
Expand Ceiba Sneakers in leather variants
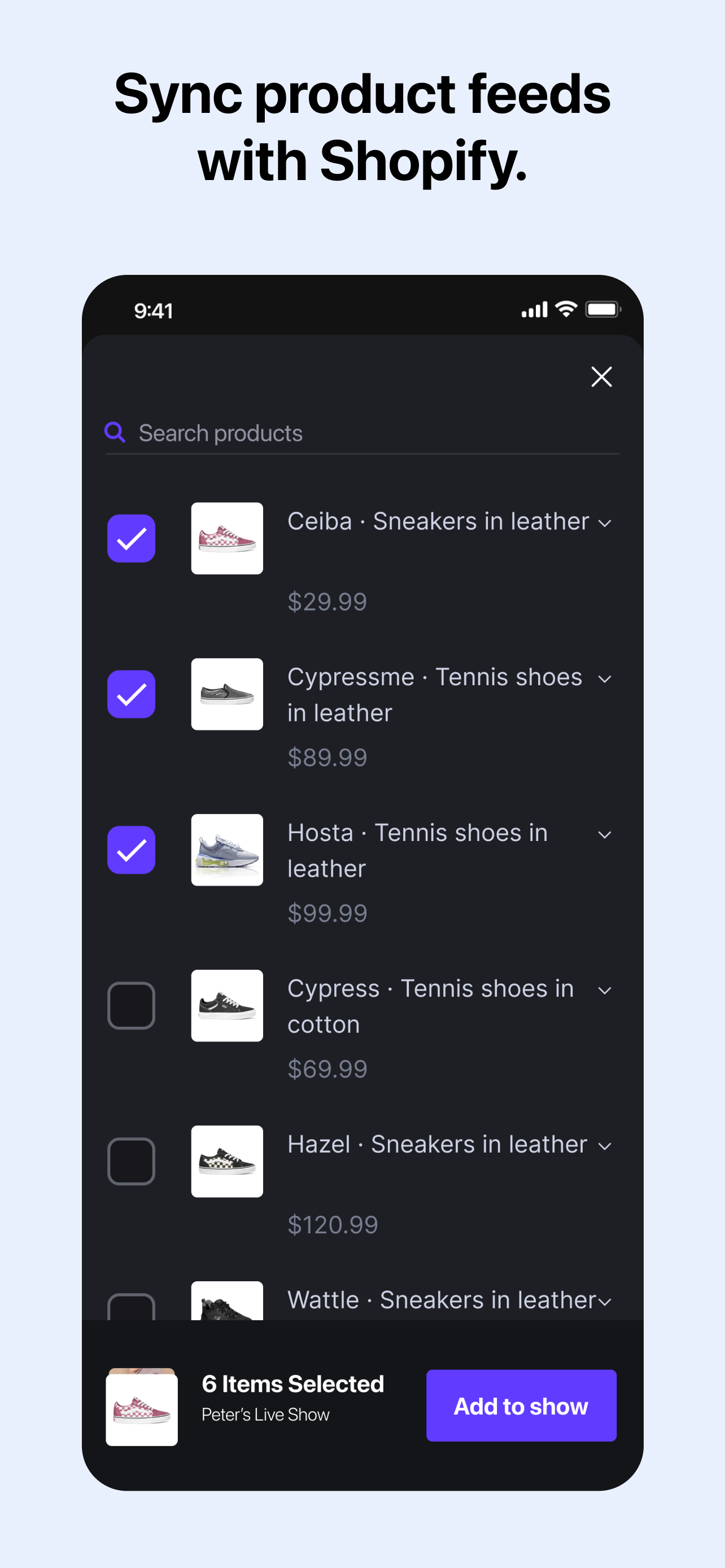click(x=605, y=523)
